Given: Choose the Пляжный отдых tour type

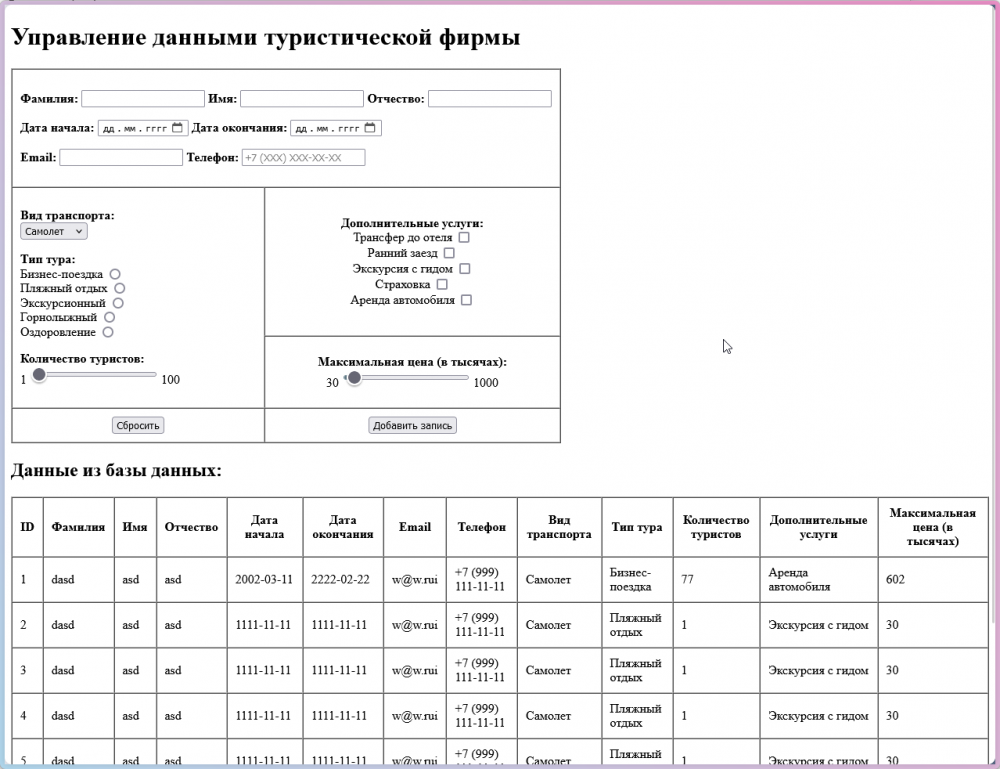Looking at the screenshot, I should (119, 288).
